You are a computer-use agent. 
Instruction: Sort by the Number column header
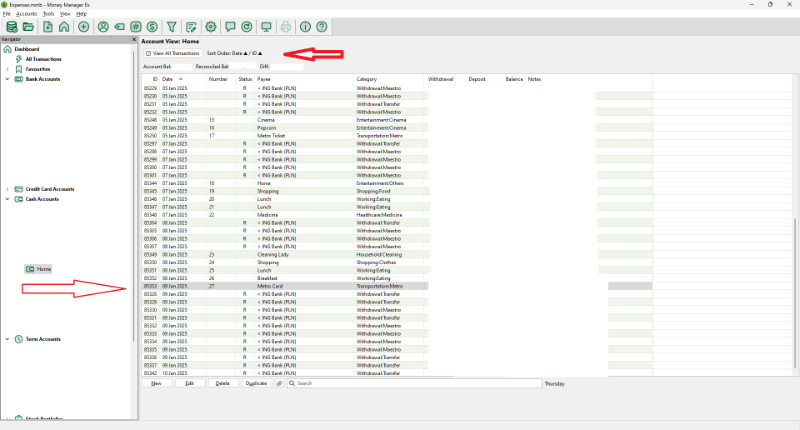221,79
